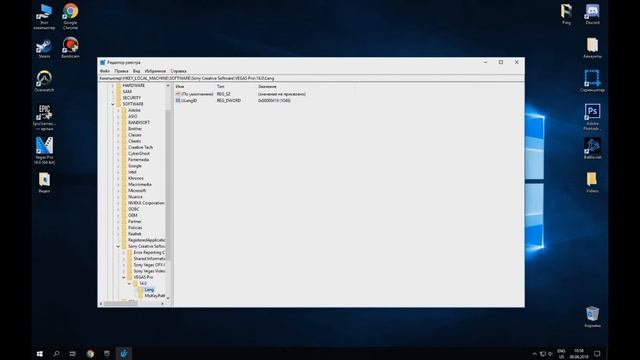Open the Правка menu
This screenshot has width=640, height=360.
pyautogui.click(x=121, y=71)
